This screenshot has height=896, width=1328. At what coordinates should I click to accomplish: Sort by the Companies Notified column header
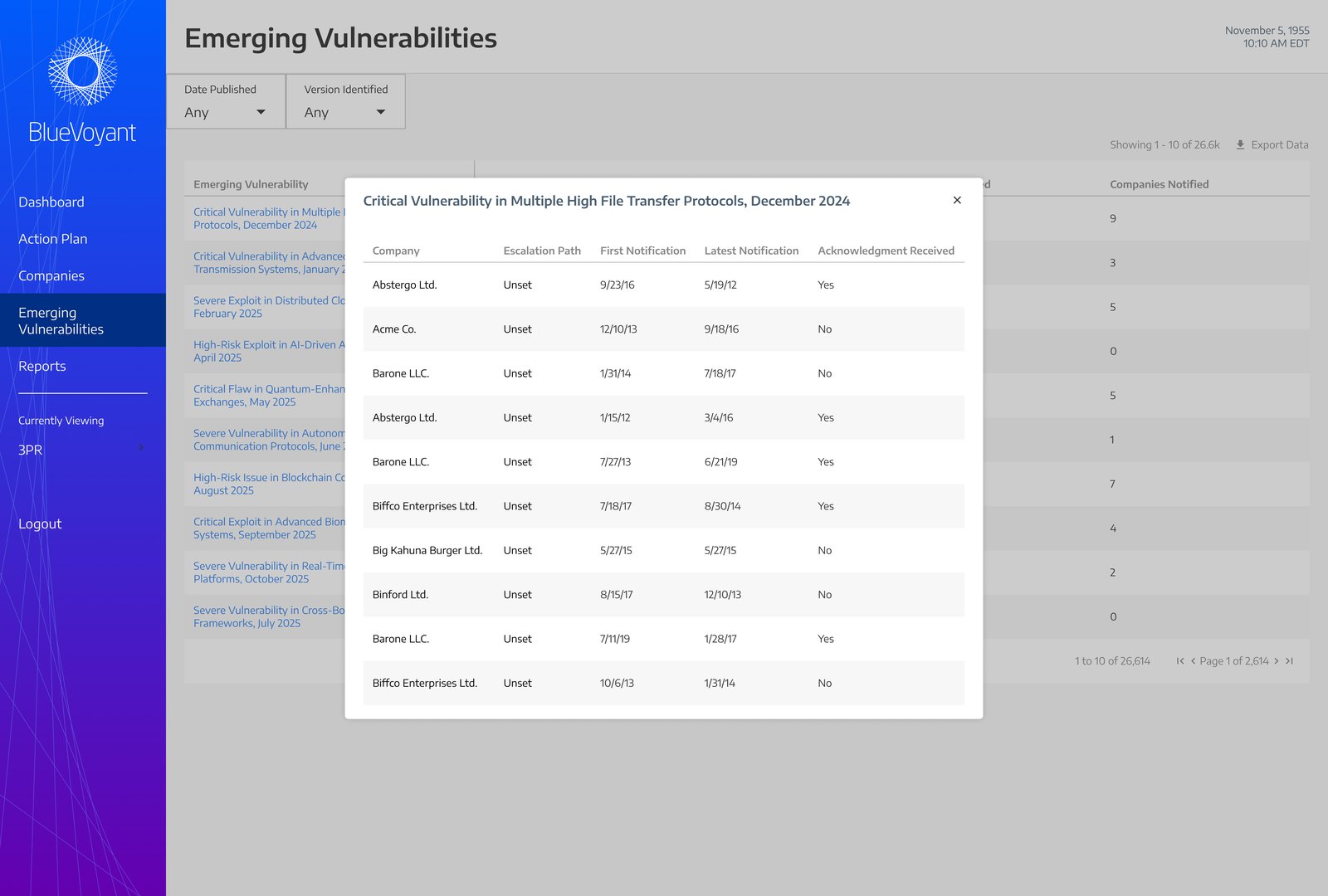coord(1159,184)
